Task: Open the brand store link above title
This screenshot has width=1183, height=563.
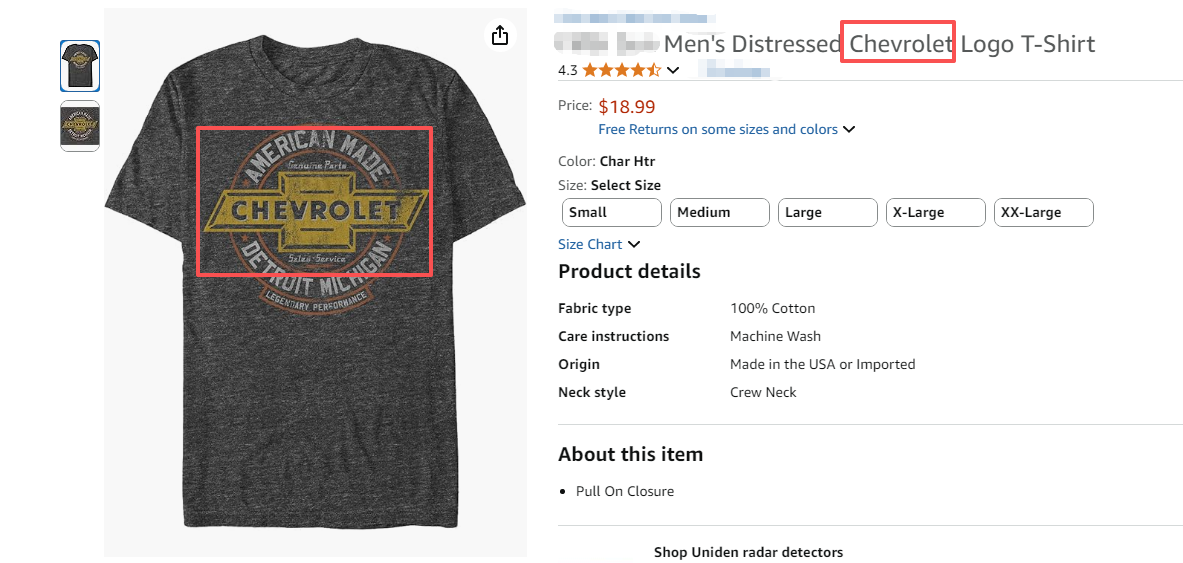Action: tap(635, 18)
